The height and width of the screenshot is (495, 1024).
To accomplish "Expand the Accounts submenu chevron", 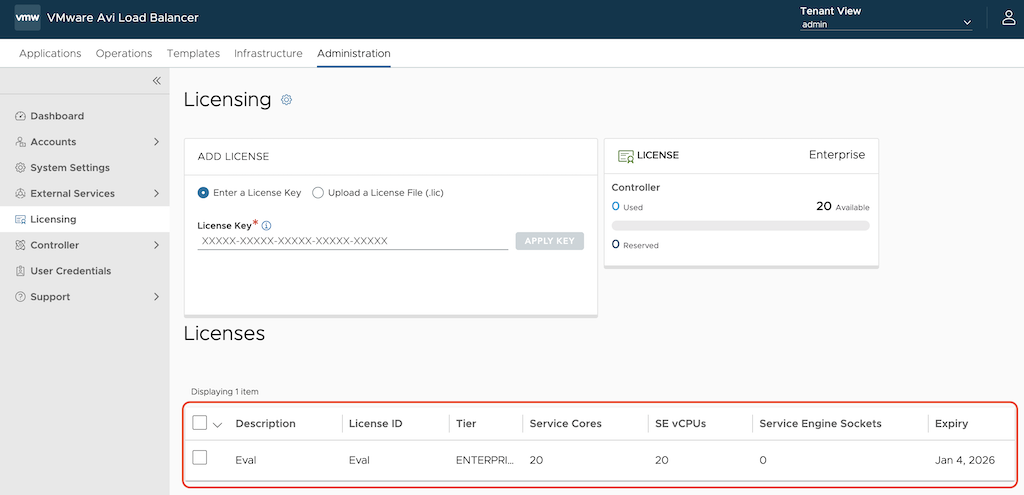I will pyautogui.click(x=157, y=142).
